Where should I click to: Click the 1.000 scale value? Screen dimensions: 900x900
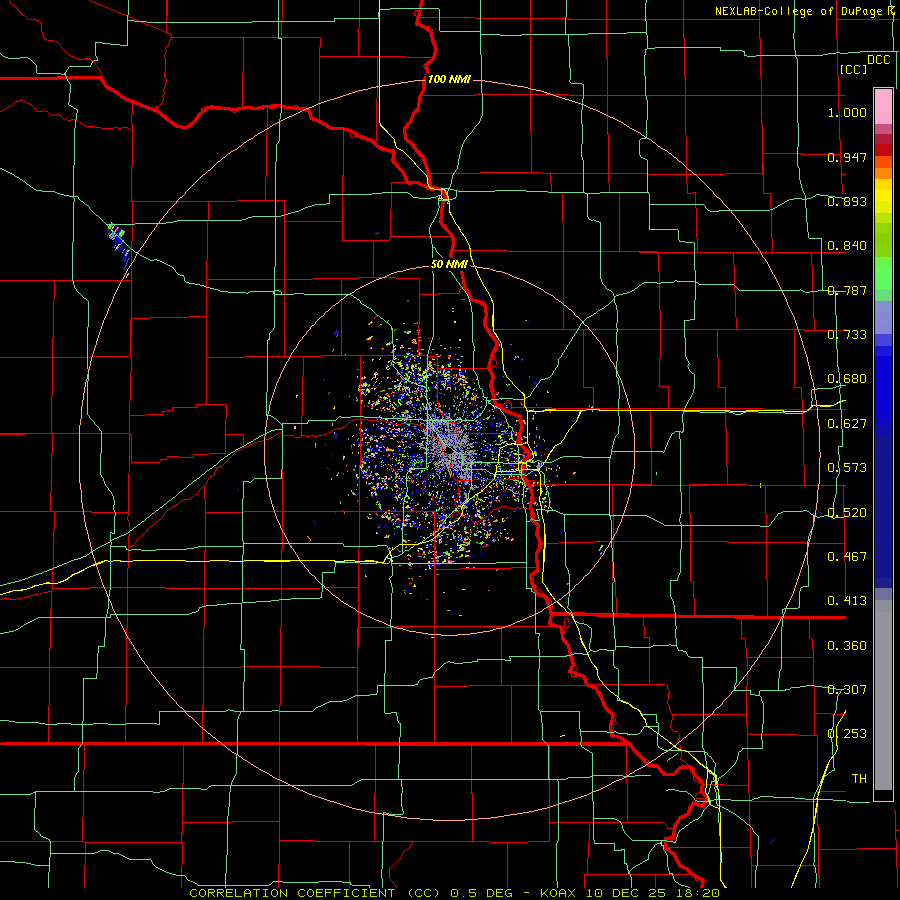click(847, 112)
